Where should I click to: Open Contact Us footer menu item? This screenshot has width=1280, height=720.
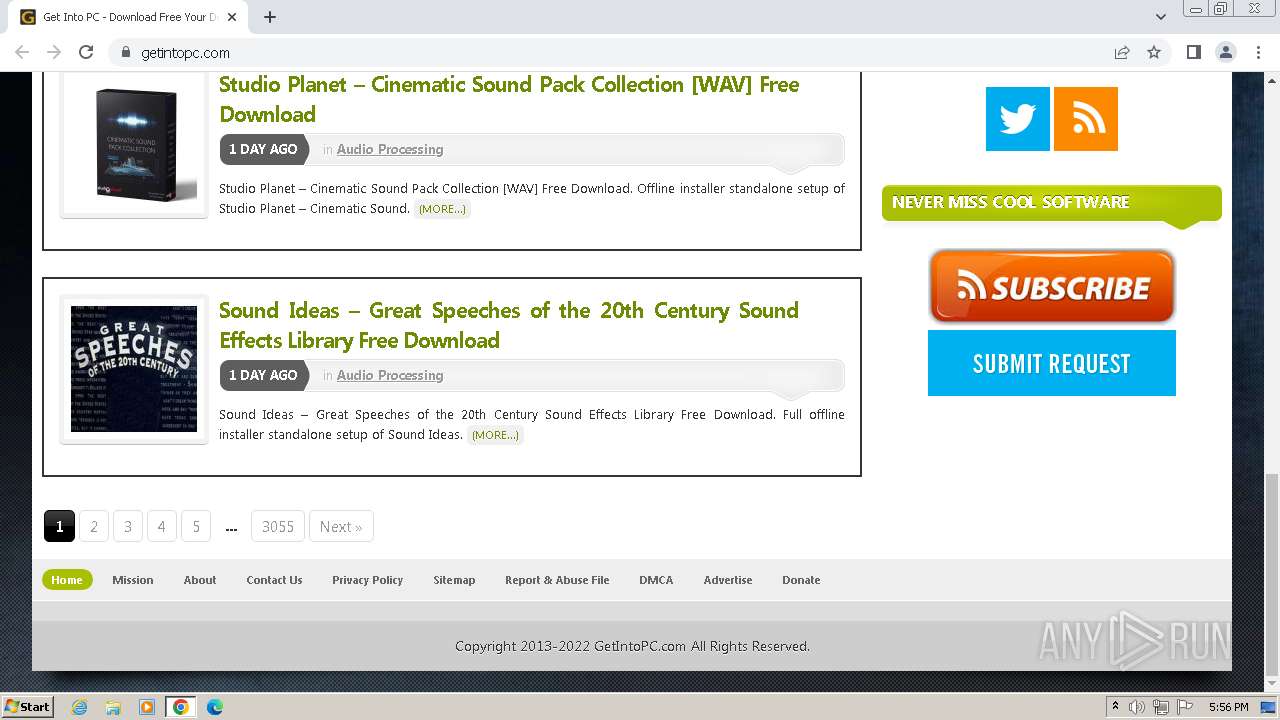click(x=274, y=580)
